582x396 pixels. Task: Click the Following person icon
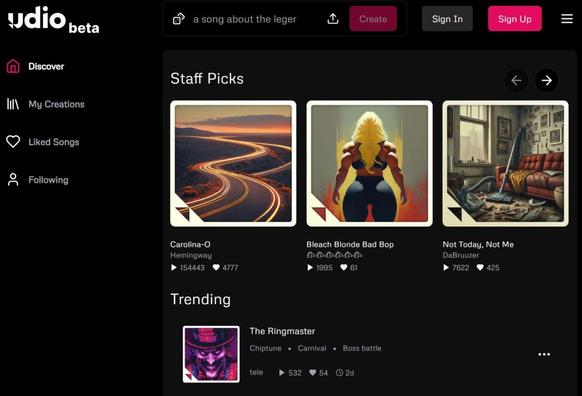tap(13, 180)
